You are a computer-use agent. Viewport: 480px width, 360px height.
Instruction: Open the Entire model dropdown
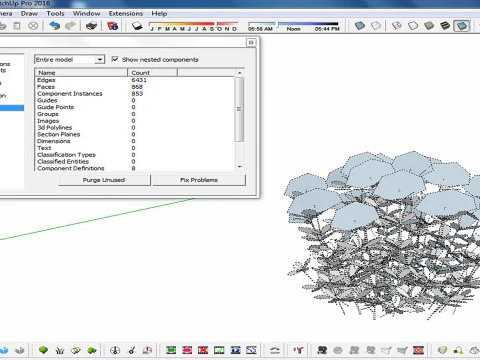69,59
